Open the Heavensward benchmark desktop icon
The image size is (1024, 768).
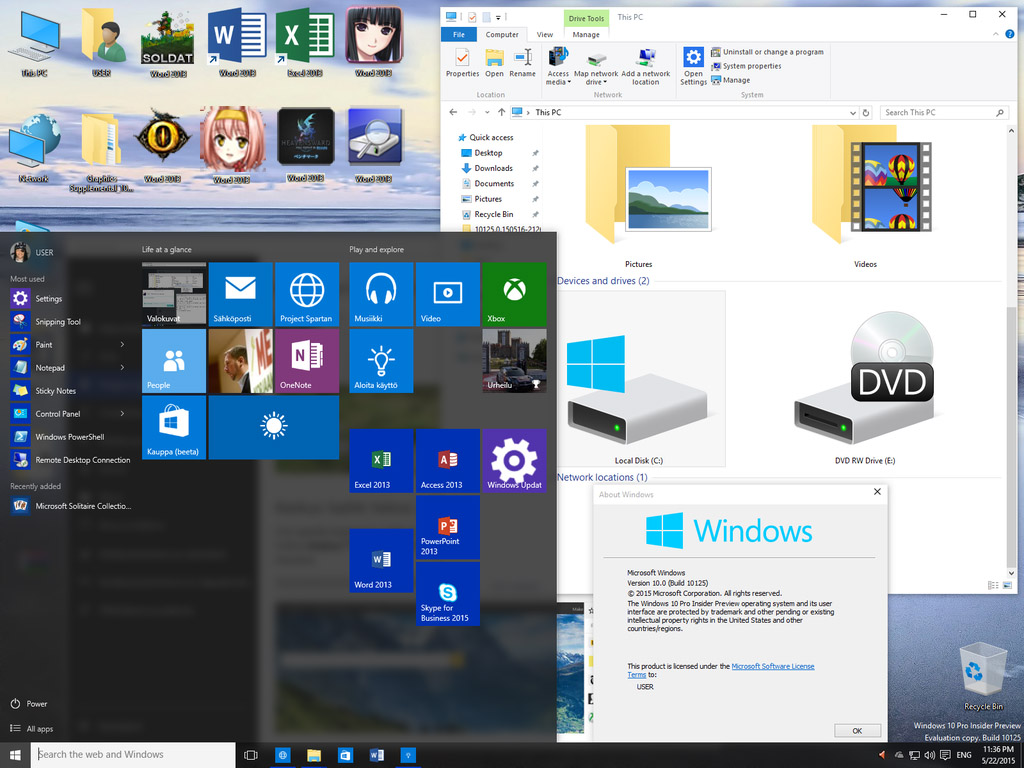pyautogui.click(x=306, y=146)
